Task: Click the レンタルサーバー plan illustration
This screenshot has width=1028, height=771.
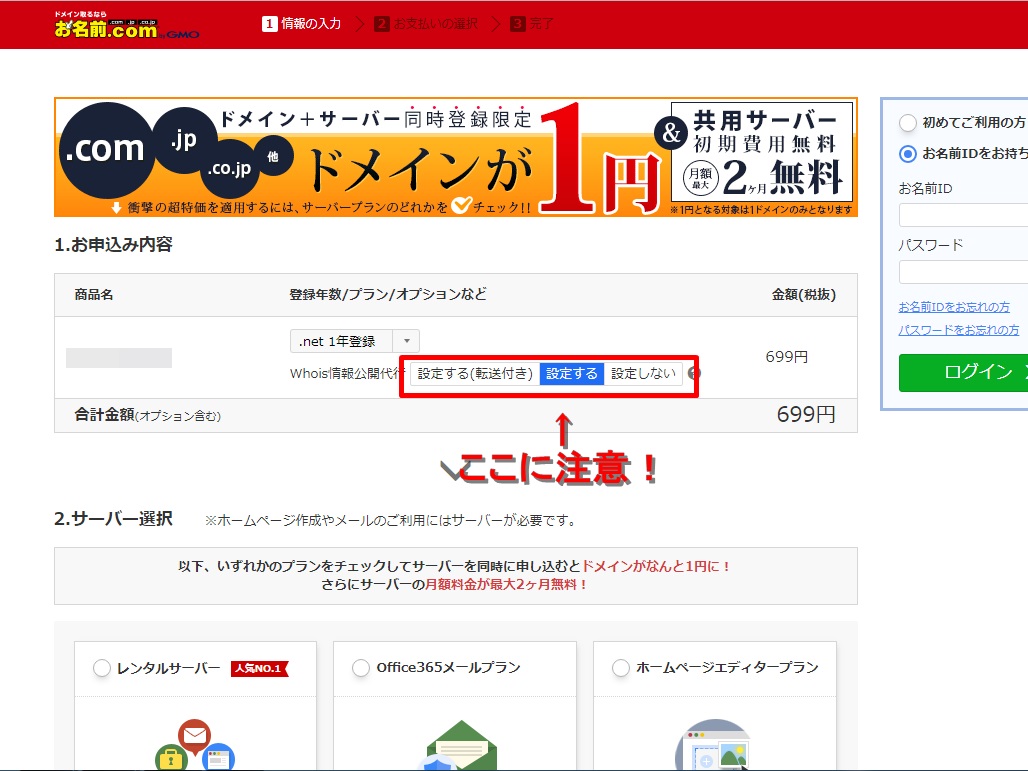Action: point(195,745)
